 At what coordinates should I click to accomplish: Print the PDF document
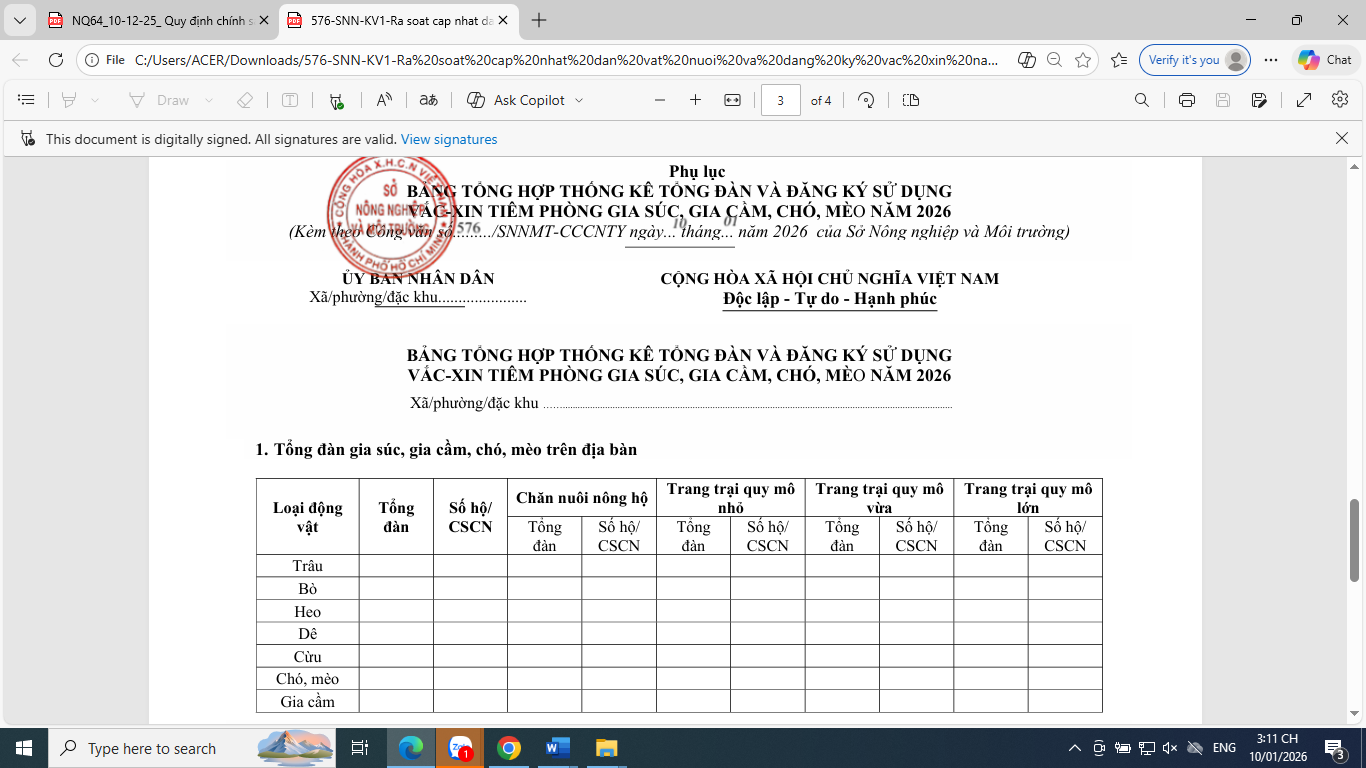click(x=1187, y=100)
